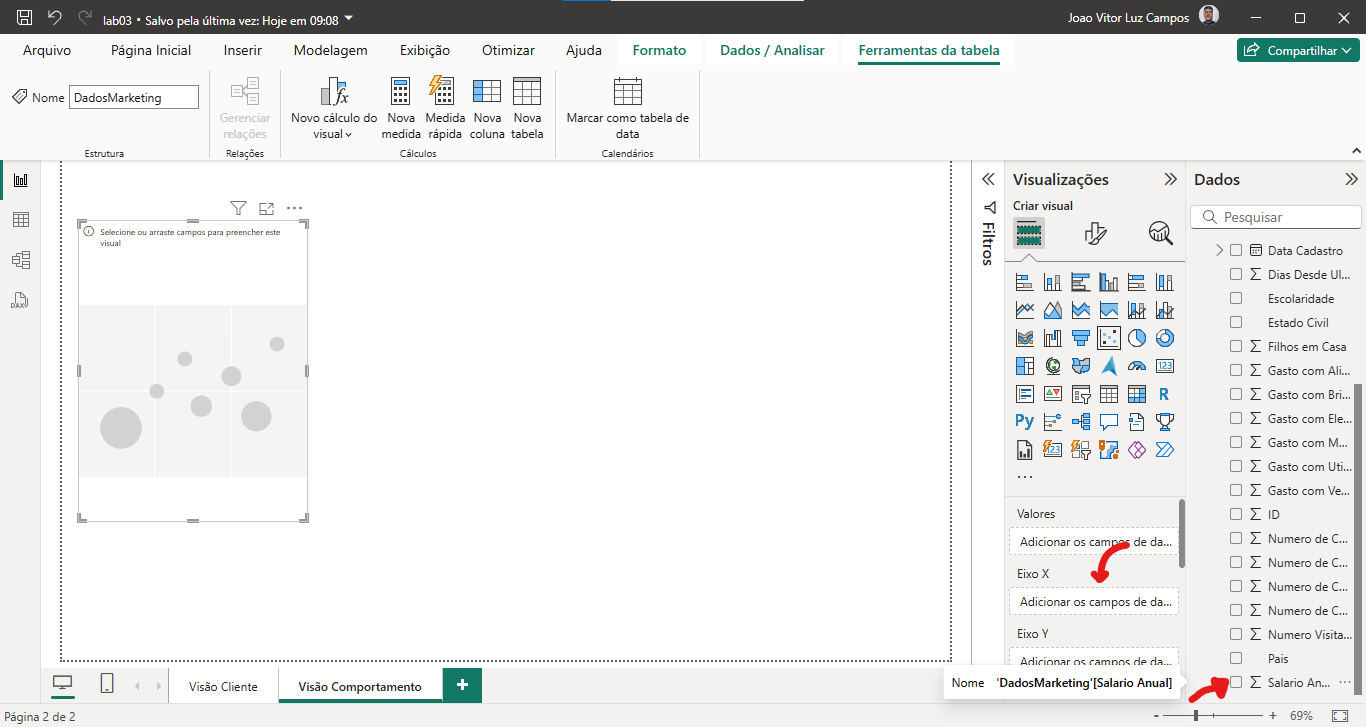1366x727 pixels.
Task: Switch to the Página Inicial tab
Action: click(x=151, y=50)
